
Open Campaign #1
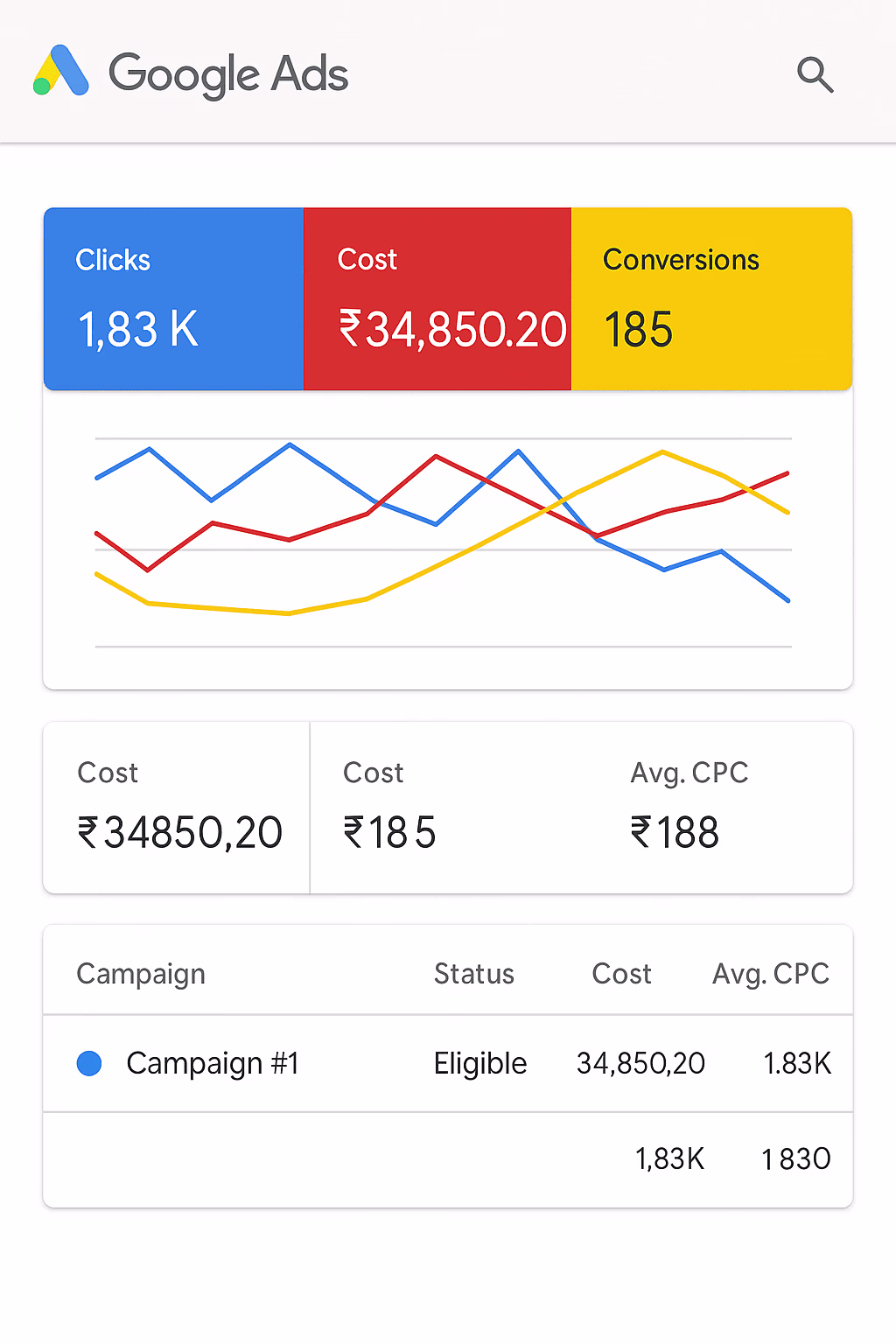(x=213, y=1063)
